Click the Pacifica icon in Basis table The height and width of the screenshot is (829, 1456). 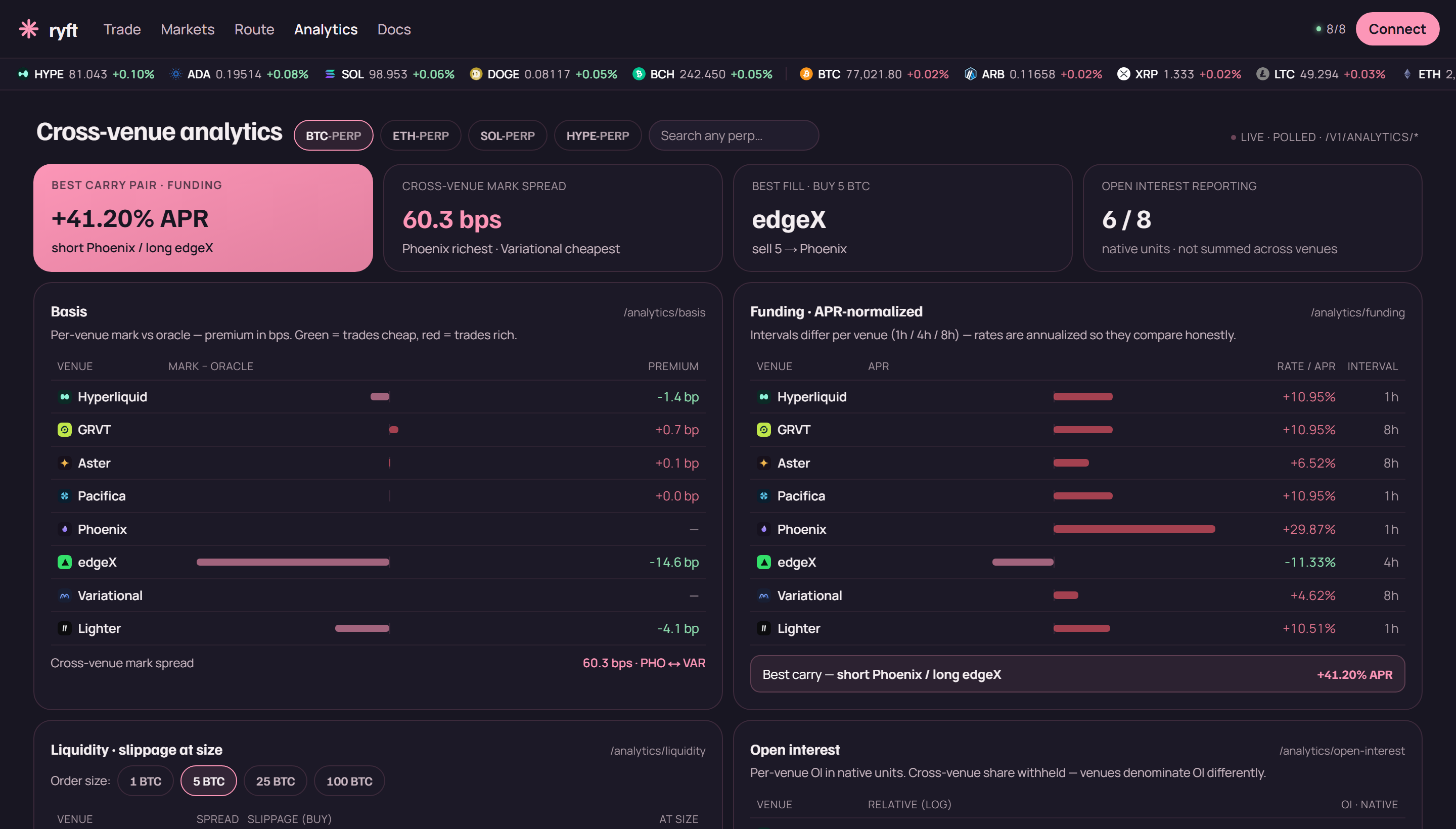[x=65, y=496]
